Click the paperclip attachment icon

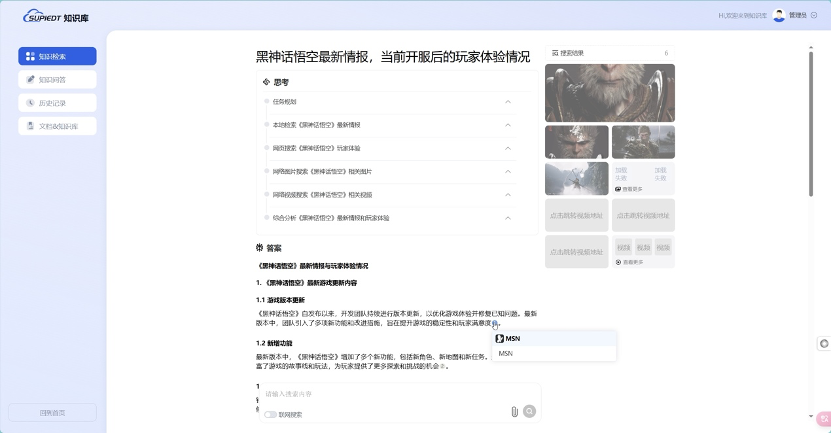point(514,412)
